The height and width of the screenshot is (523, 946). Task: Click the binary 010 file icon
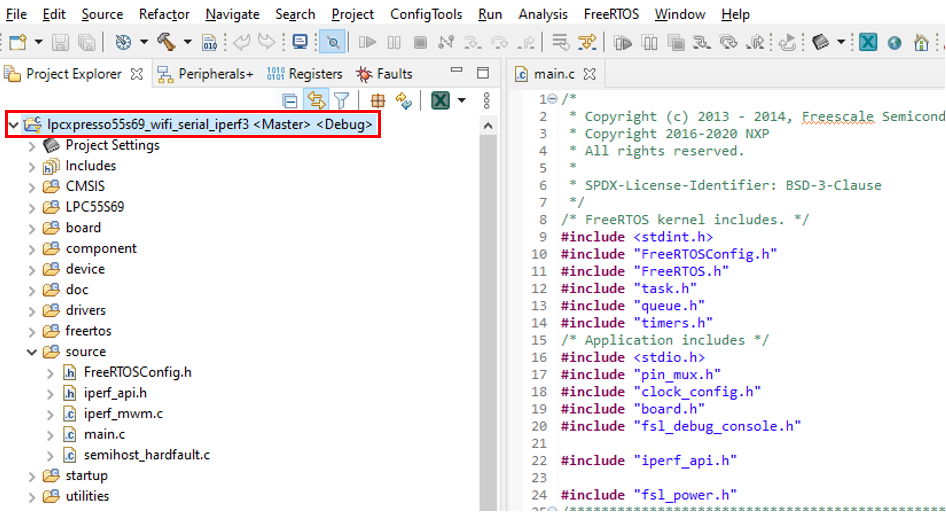pyautogui.click(x=209, y=42)
